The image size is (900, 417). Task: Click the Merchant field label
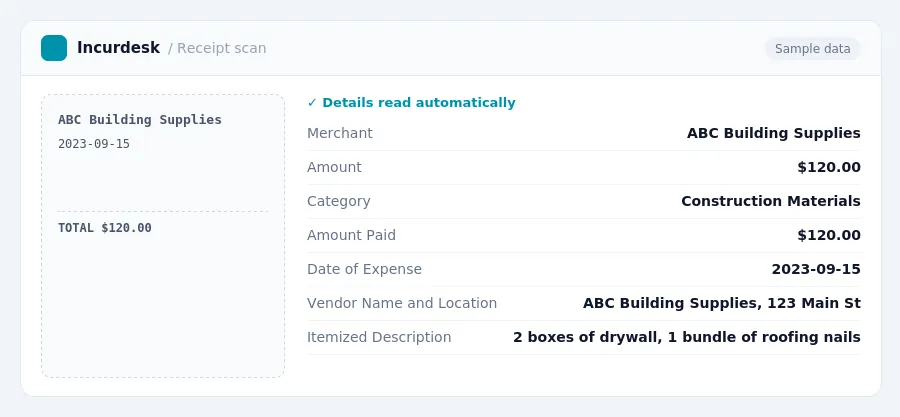(340, 133)
